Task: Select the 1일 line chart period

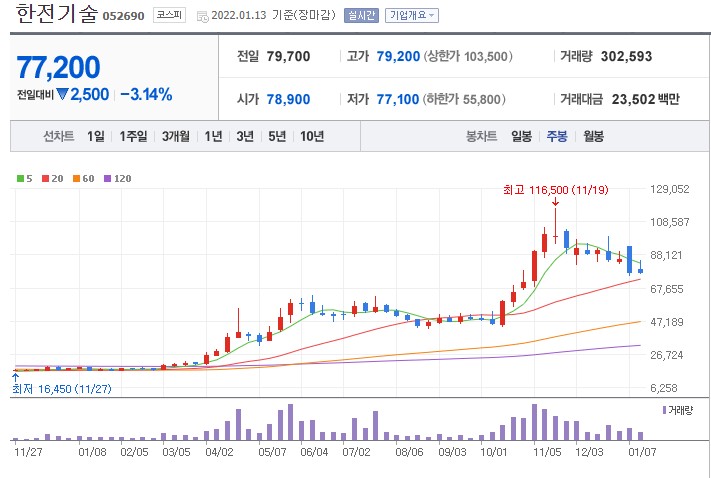Action: click(x=96, y=136)
